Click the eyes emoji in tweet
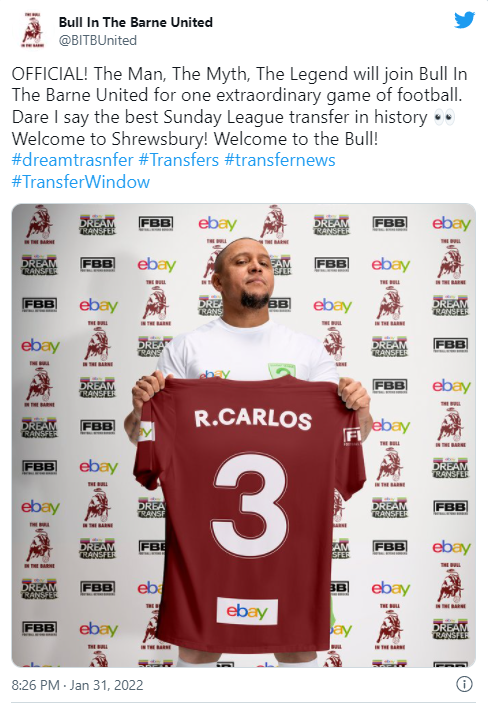This screenshot has width=488, height=707. click(444, 118)
